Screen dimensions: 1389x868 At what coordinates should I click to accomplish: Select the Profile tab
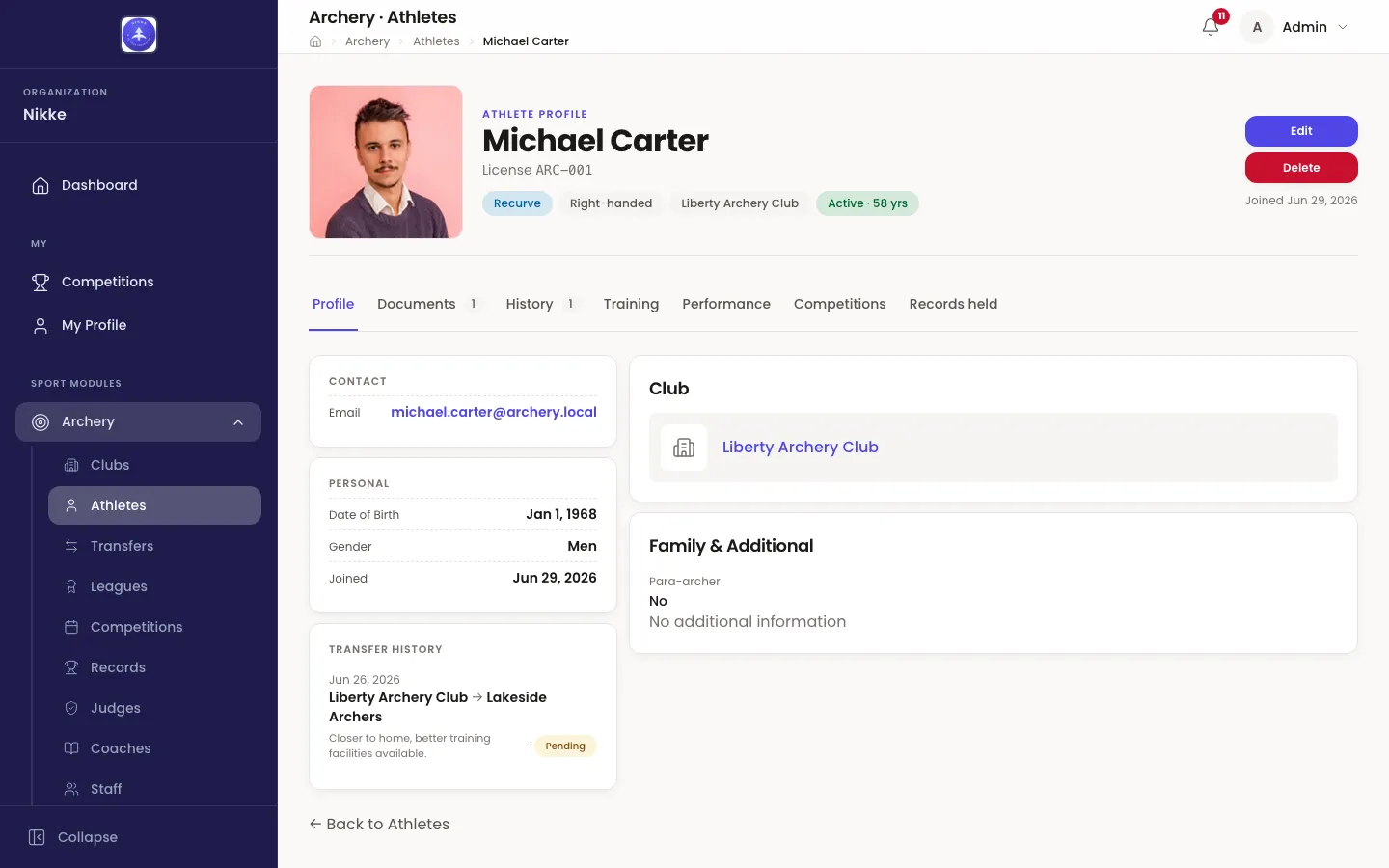tap(333, 304)
